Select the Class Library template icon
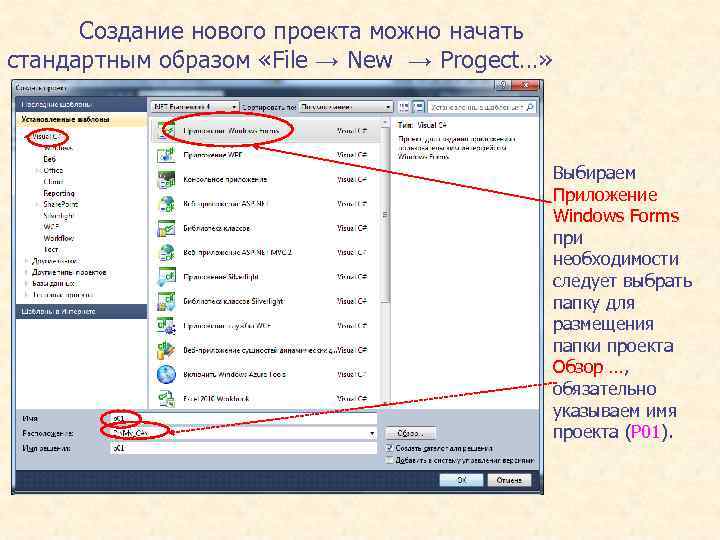Image resolution: width=720 pixels, height=540 pixels. click(x=166, y=228)
